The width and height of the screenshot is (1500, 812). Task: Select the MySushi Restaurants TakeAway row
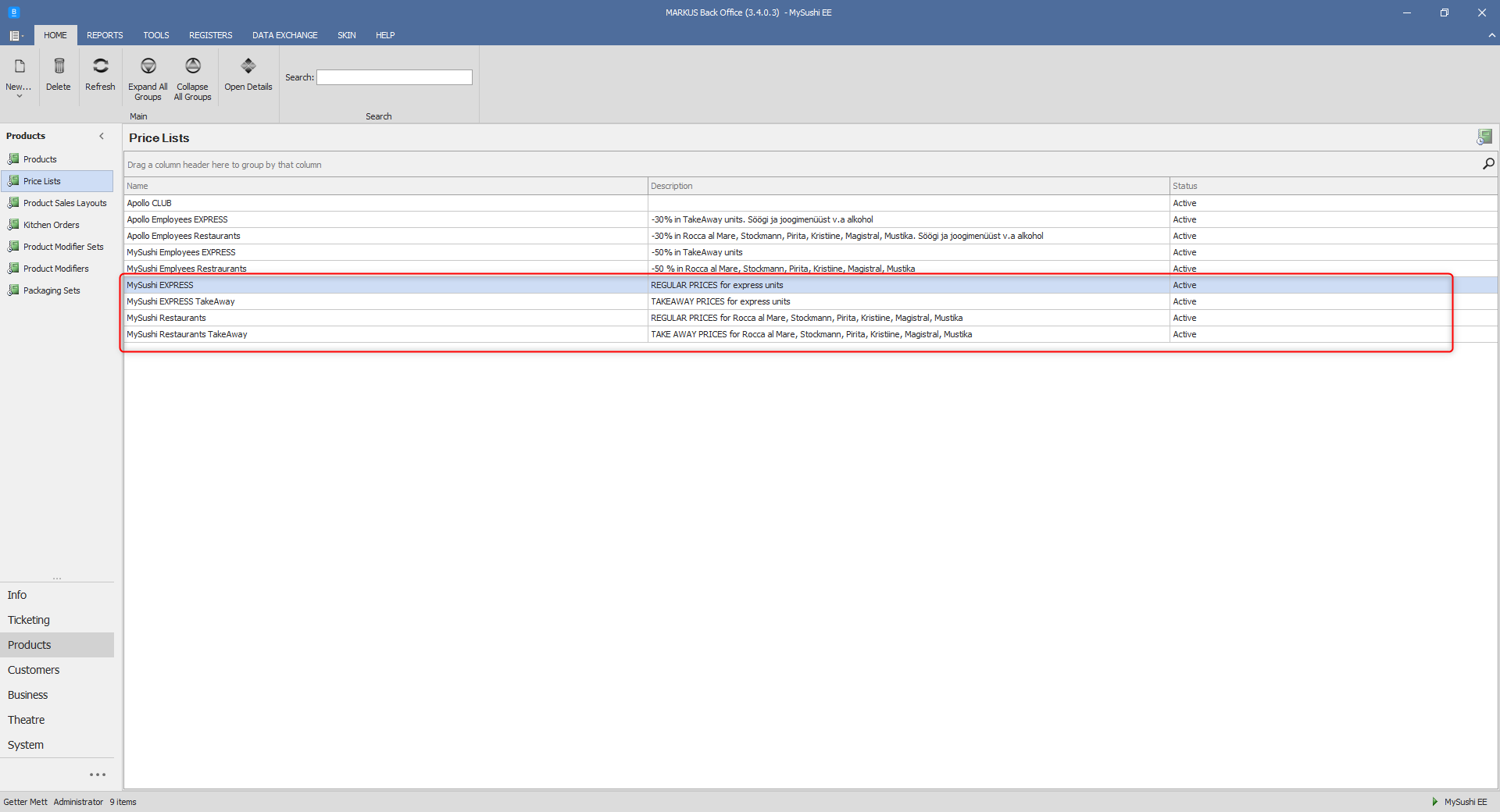[811, 334]
